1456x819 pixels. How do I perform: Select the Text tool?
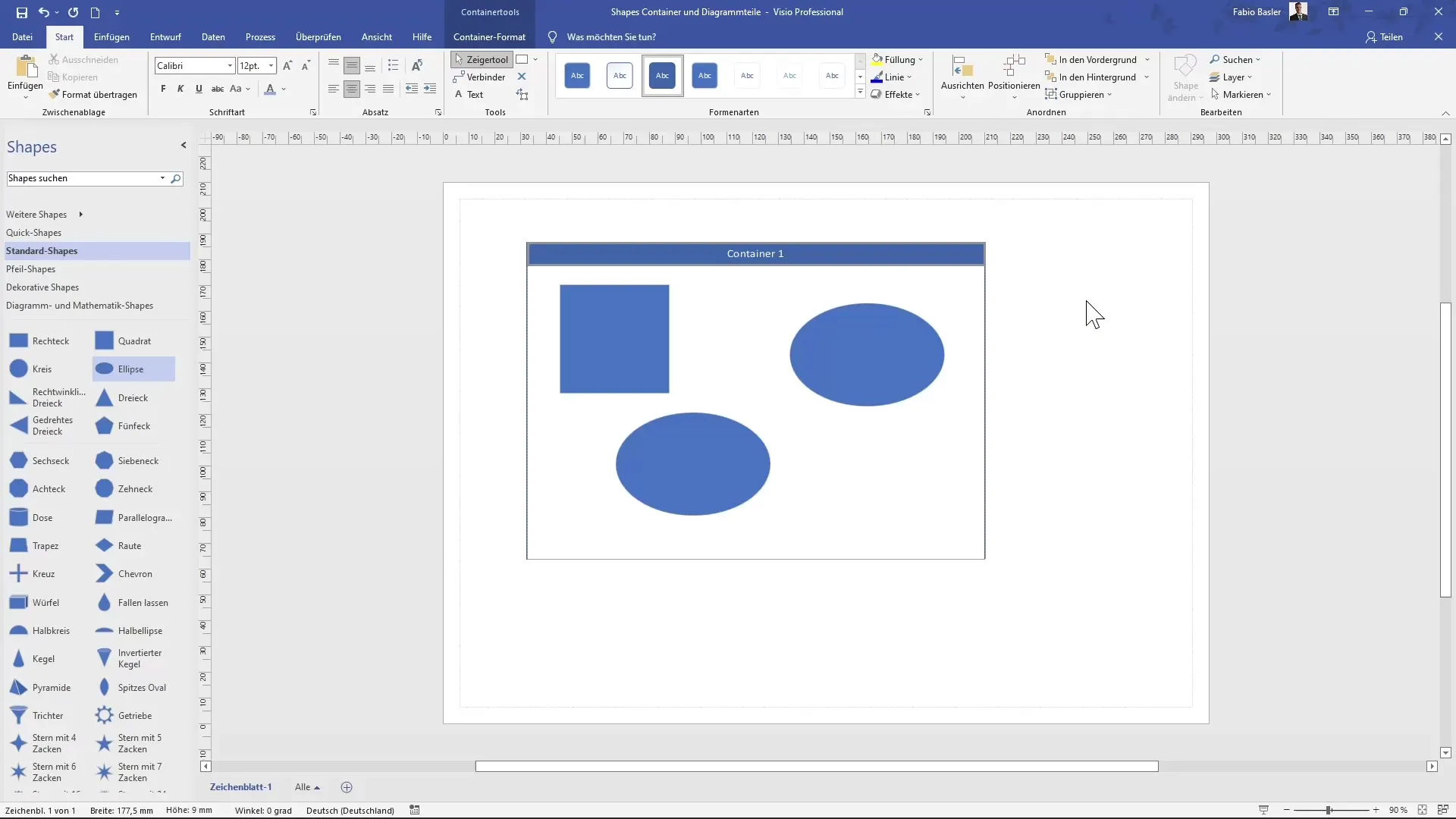pyautogui.click(x=469, y=95)
